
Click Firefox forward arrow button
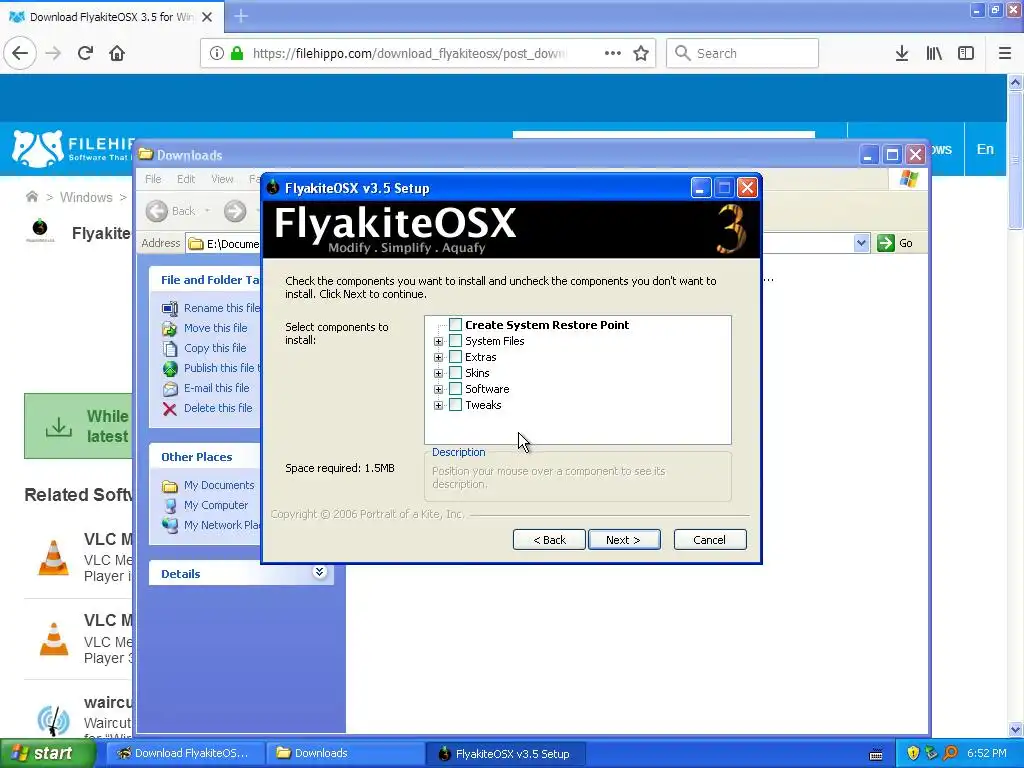point(53,53)
